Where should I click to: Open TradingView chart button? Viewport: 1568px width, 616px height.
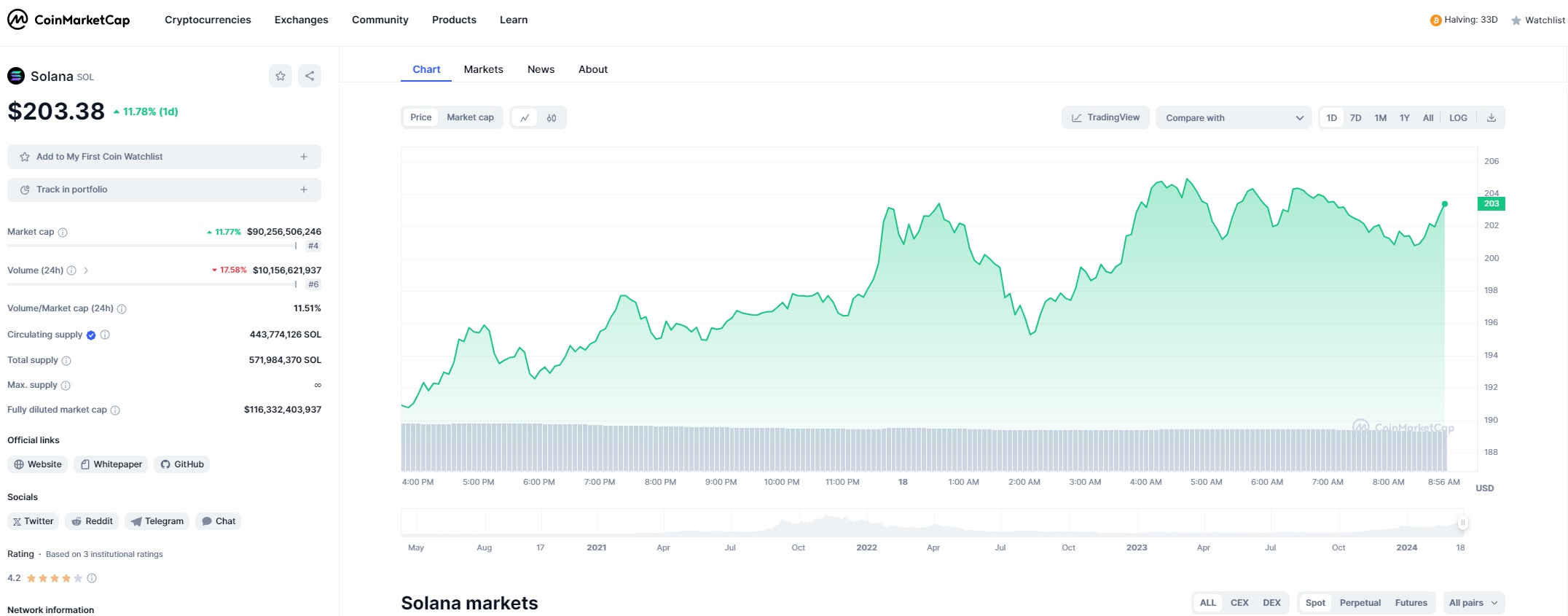coord(1105,117)
